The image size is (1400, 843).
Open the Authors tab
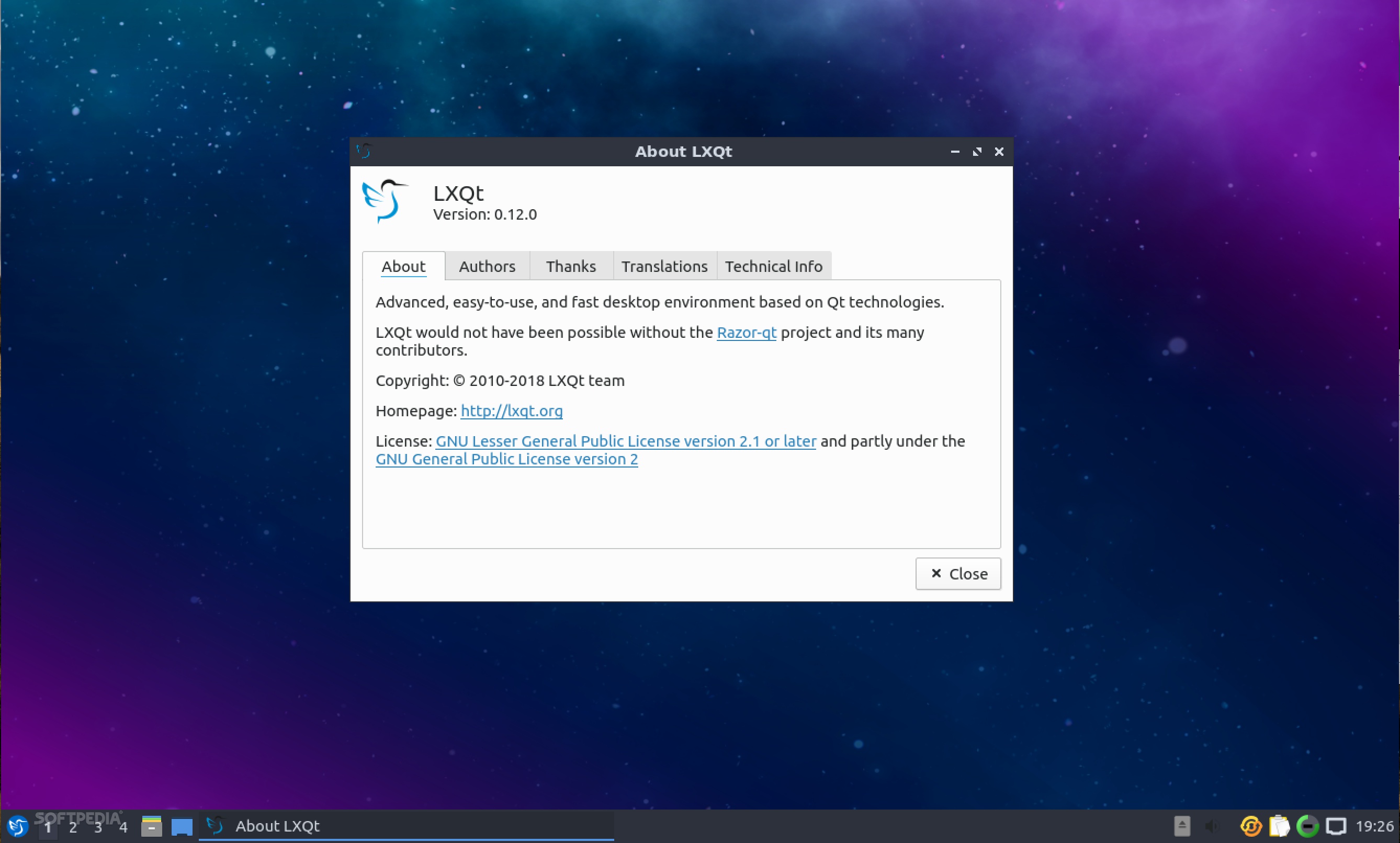(487, 266)
